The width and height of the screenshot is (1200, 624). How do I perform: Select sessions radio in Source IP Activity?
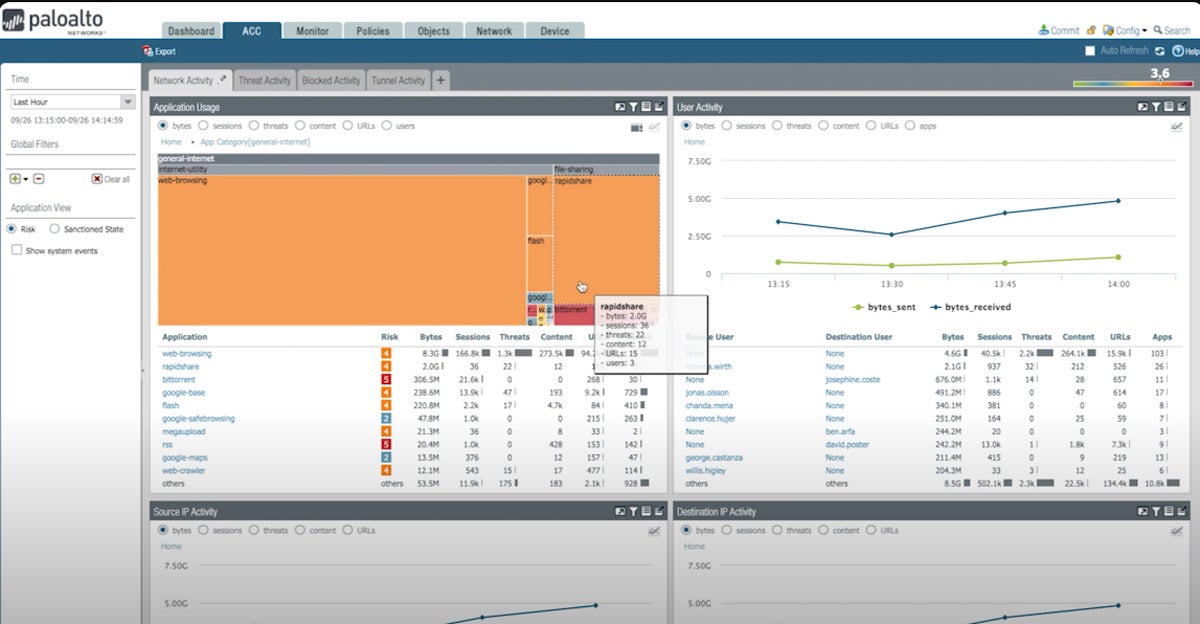coord(203,530)
